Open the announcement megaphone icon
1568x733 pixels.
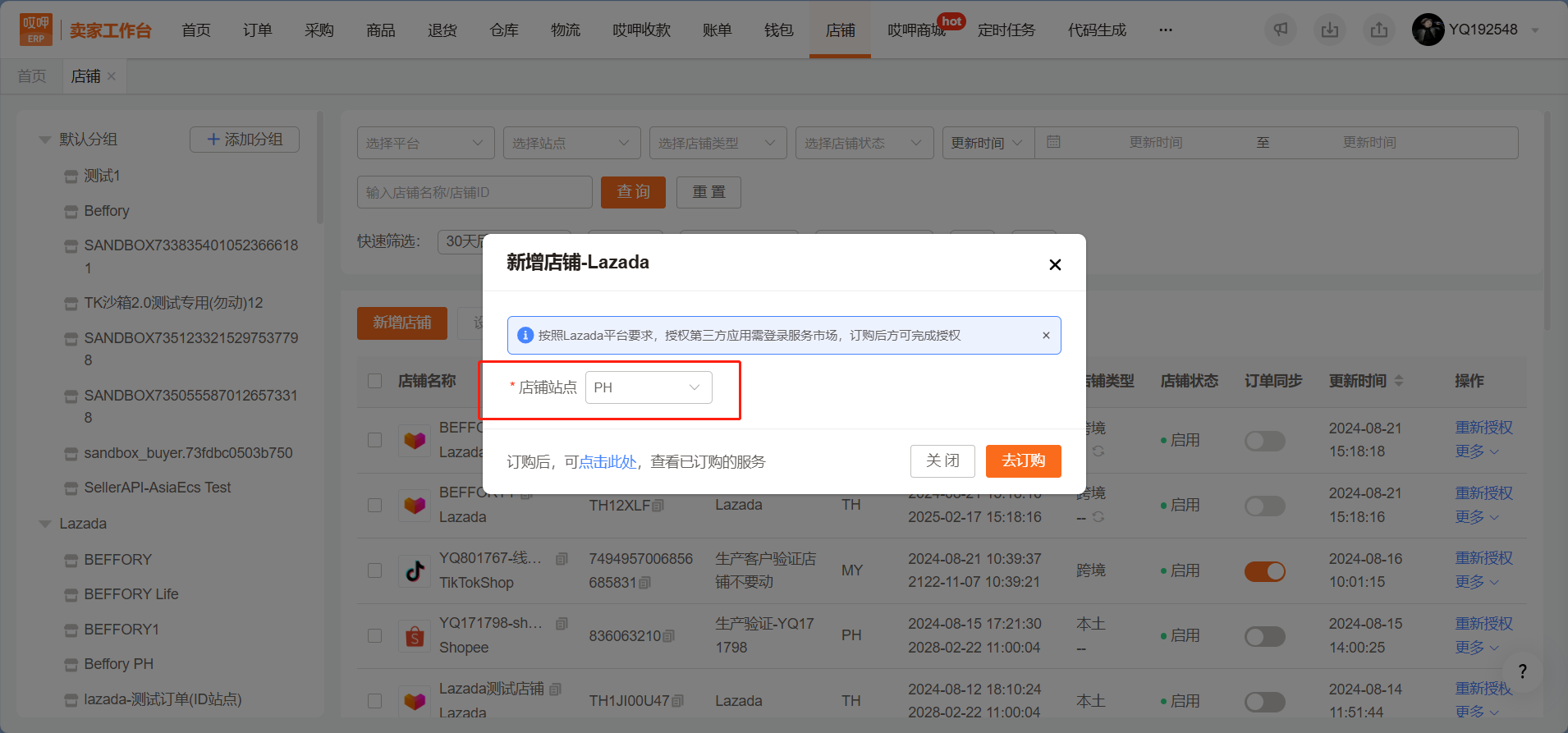tap(1281, 30)
